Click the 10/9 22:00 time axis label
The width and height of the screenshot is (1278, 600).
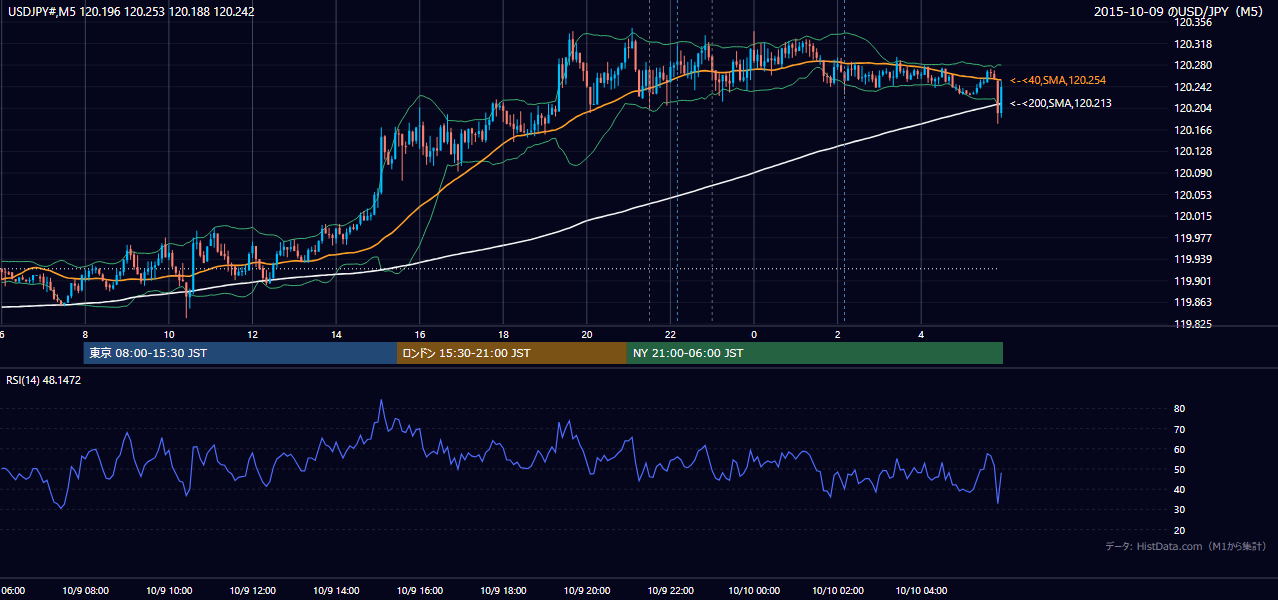(x=672, y=591)
